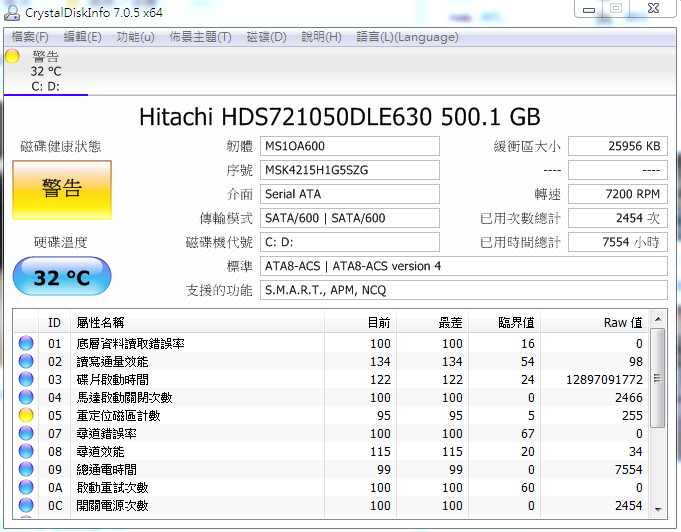Open the 語言(L)(Language) menu

tap(407, 37)
